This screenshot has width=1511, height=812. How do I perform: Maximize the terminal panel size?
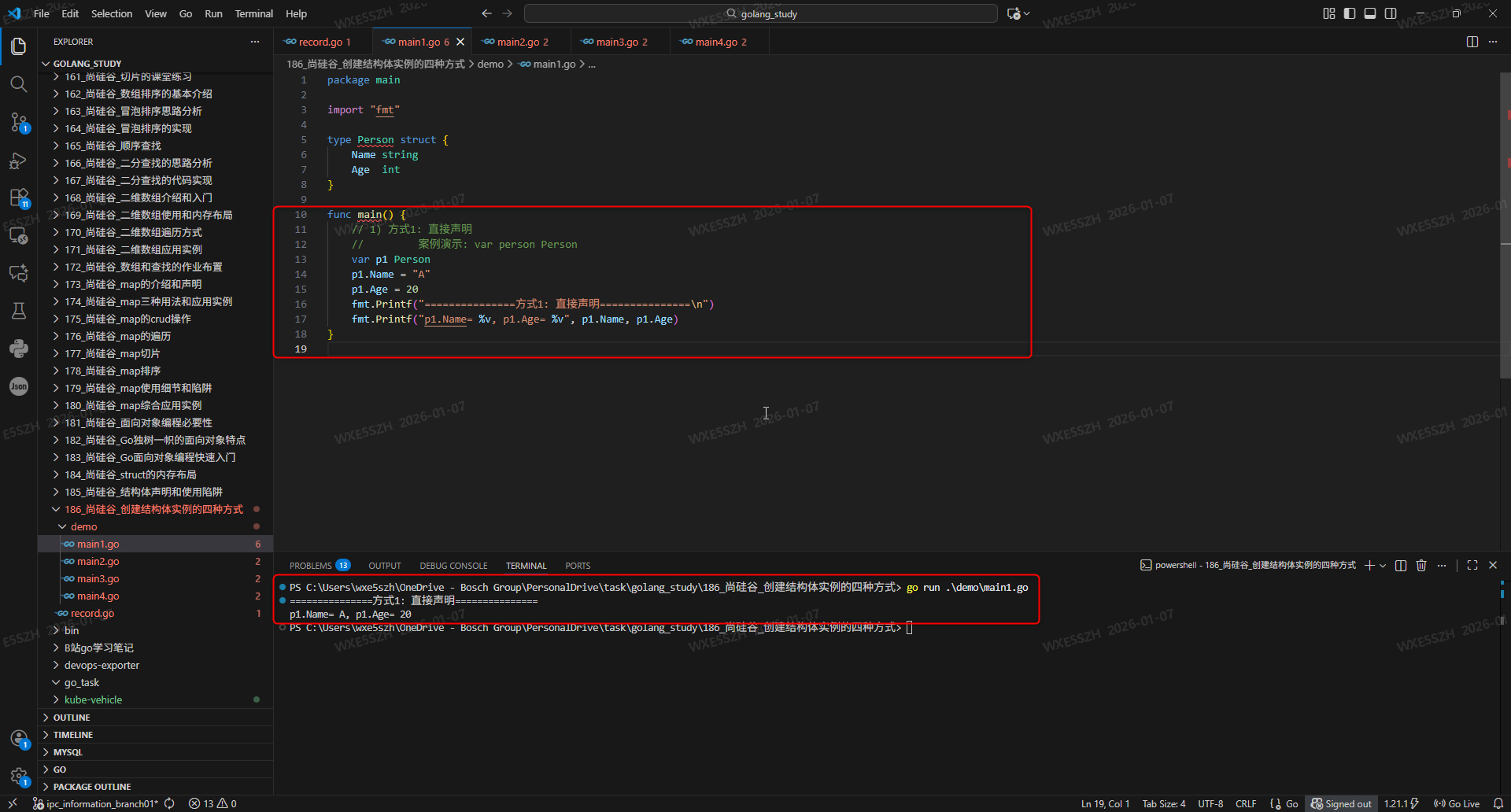(1472, 565)
